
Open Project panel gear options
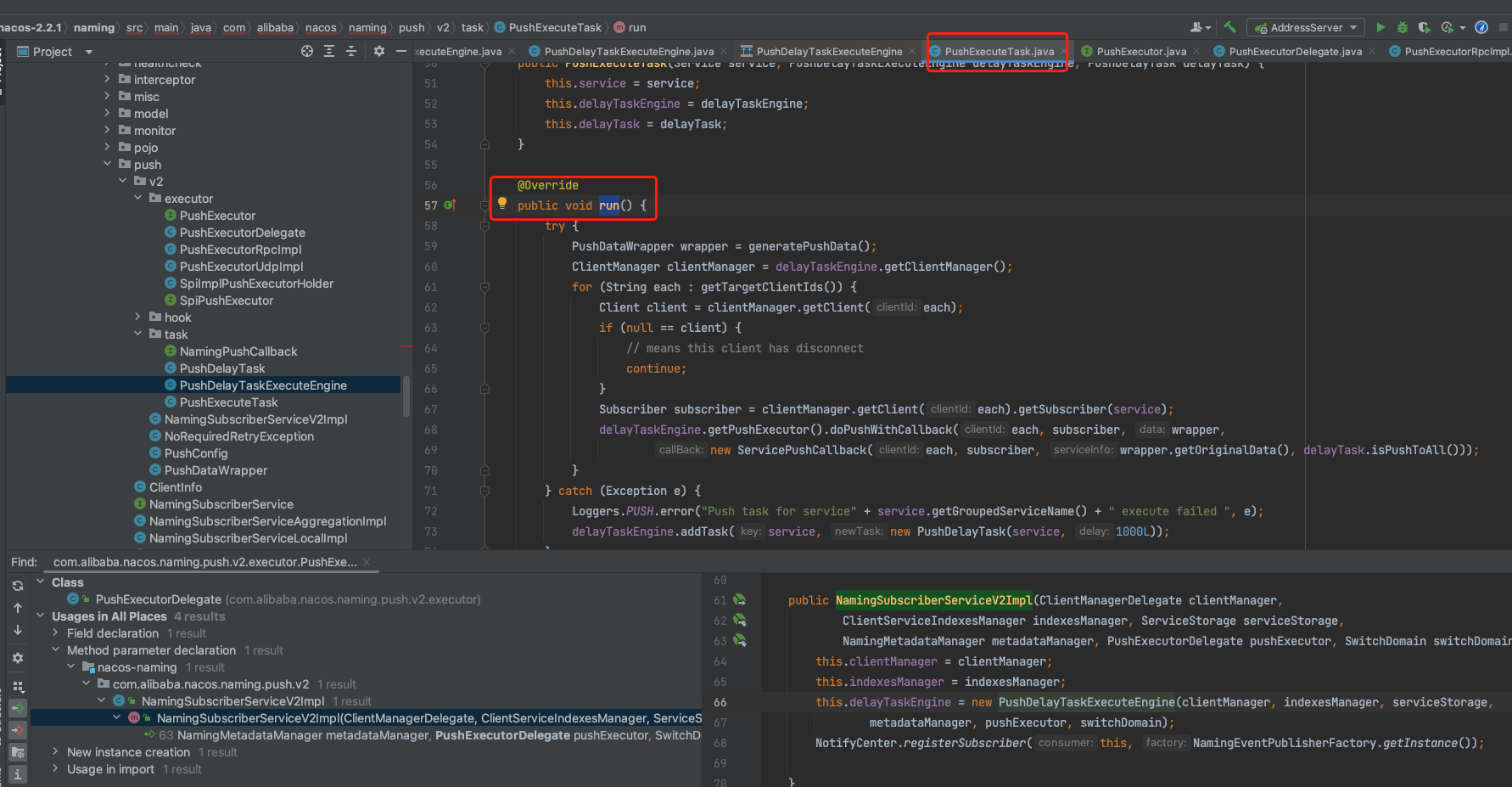click(379, 51)
